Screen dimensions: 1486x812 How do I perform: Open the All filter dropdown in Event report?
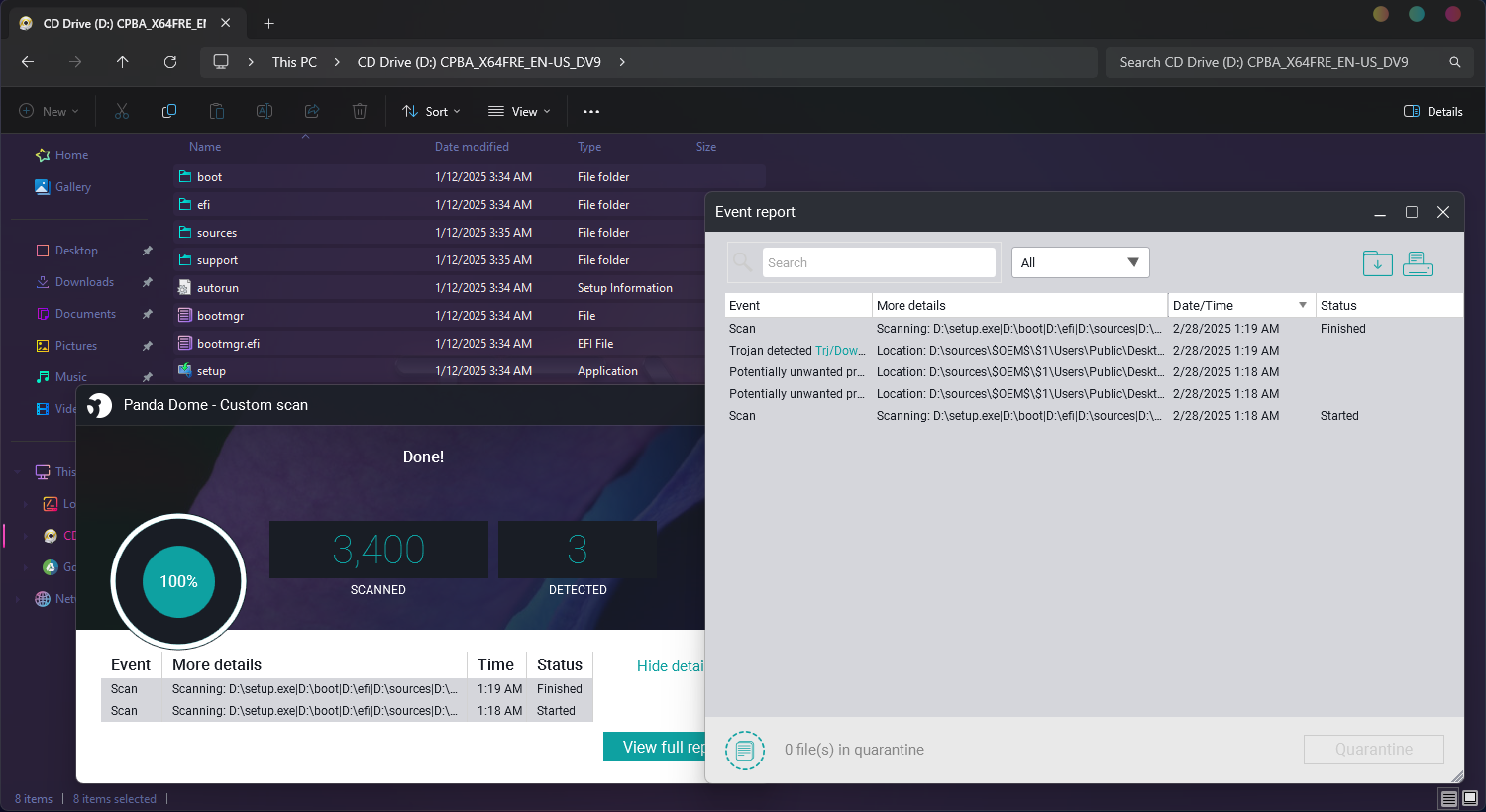tap(1081, 262)
